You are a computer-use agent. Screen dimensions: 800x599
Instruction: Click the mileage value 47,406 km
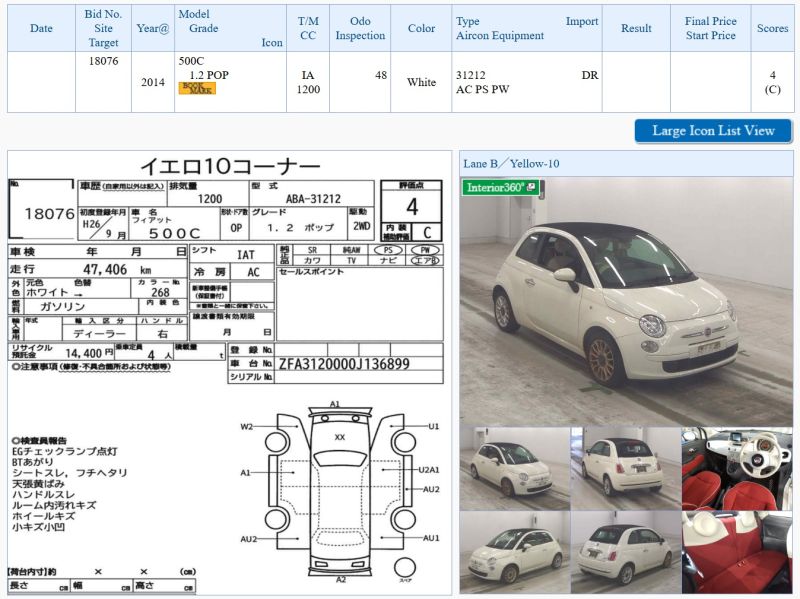(x=117, y=269)
